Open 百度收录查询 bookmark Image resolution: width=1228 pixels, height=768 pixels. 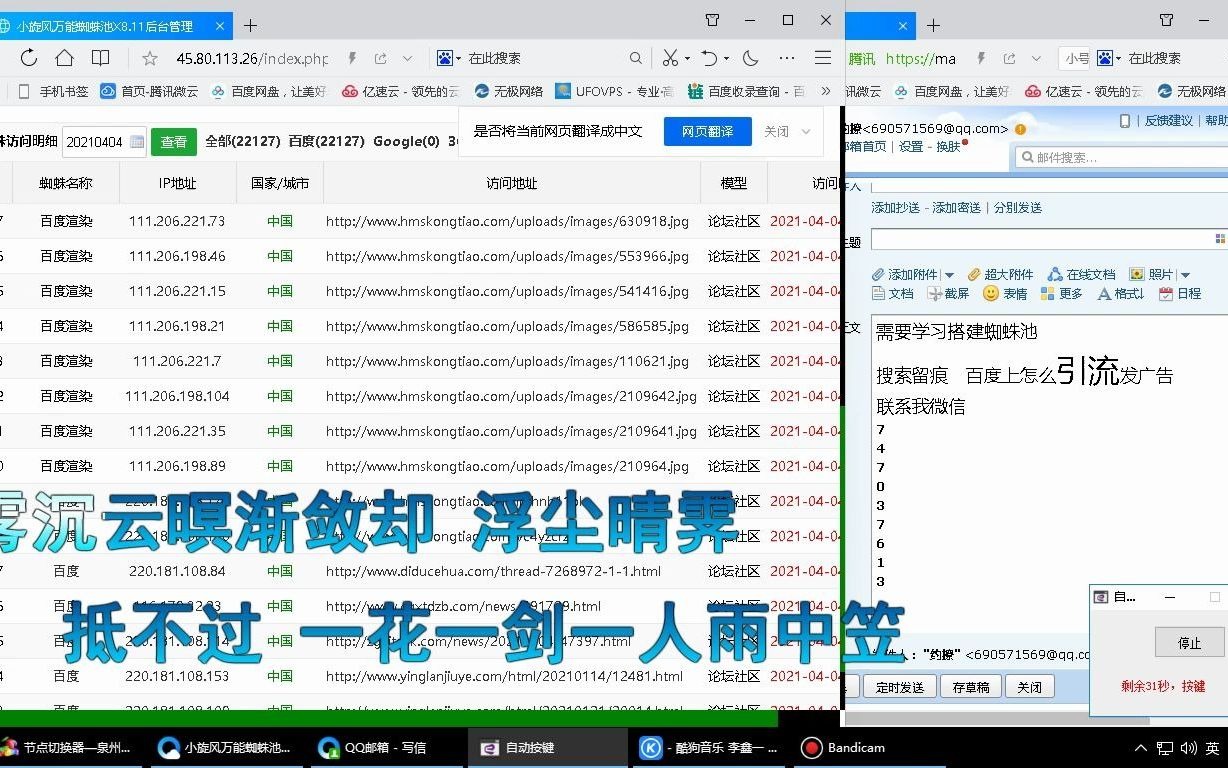[x=746, y=91]
